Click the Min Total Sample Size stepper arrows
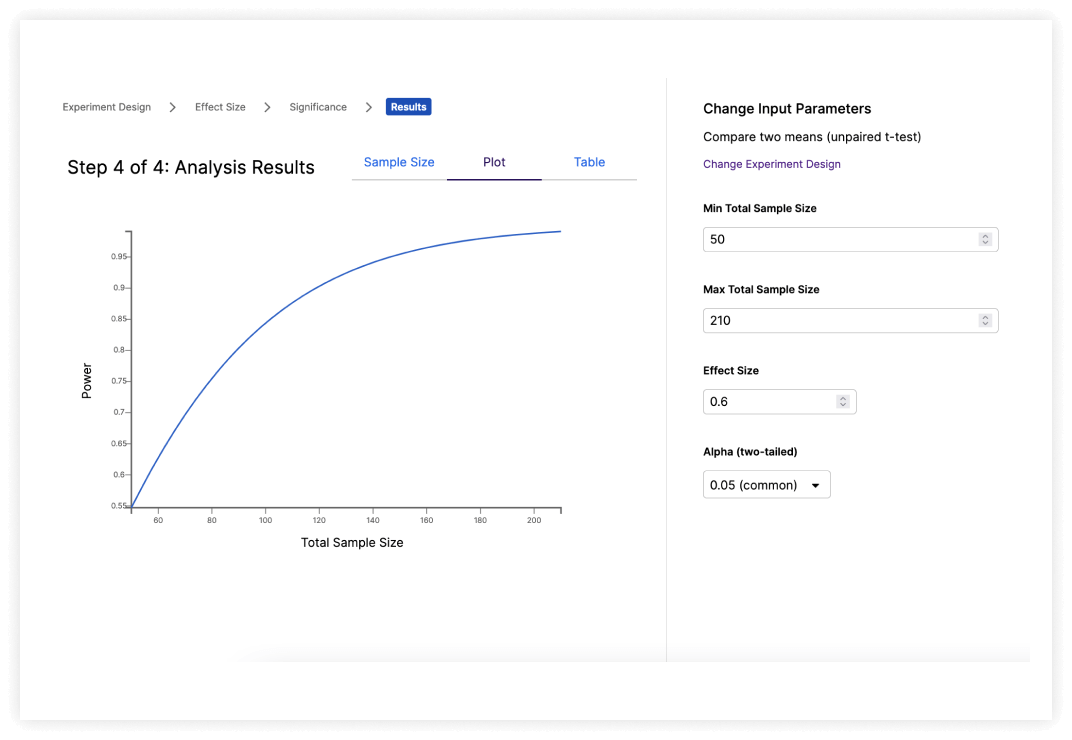The image size is (1072, 740). (985, 240)
